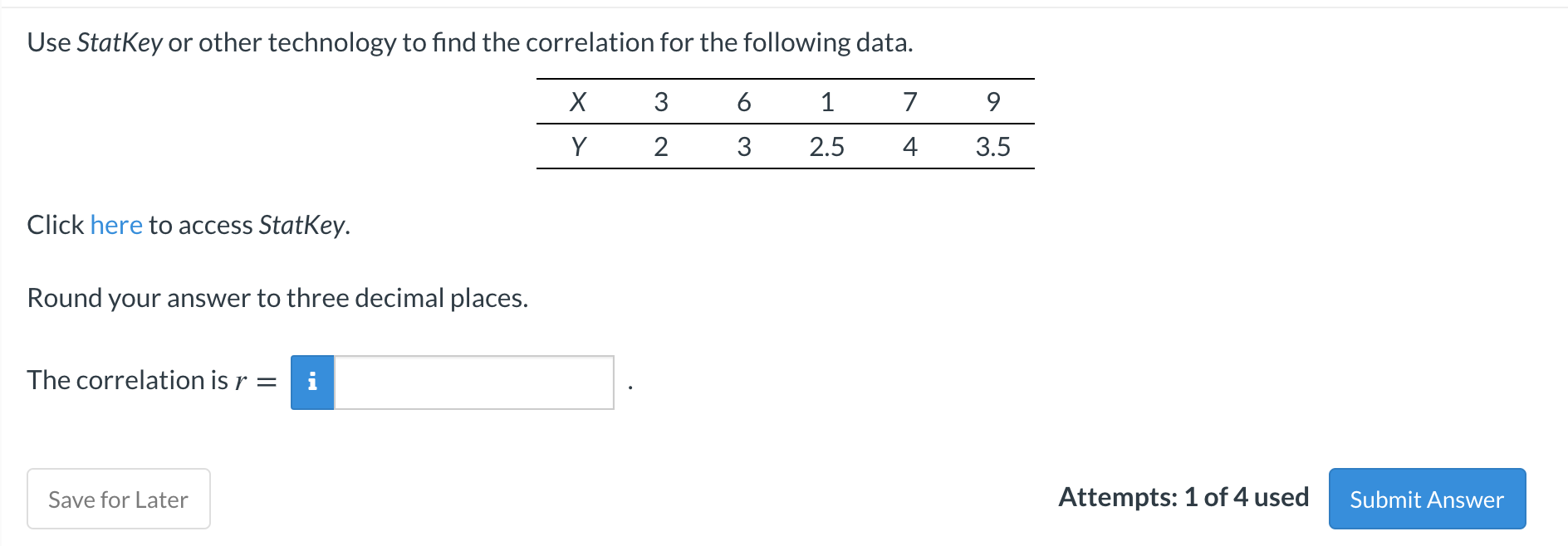This screenshot has height=546, width=1568.
Task: Click the question prompt text
Action: (469, 41)
